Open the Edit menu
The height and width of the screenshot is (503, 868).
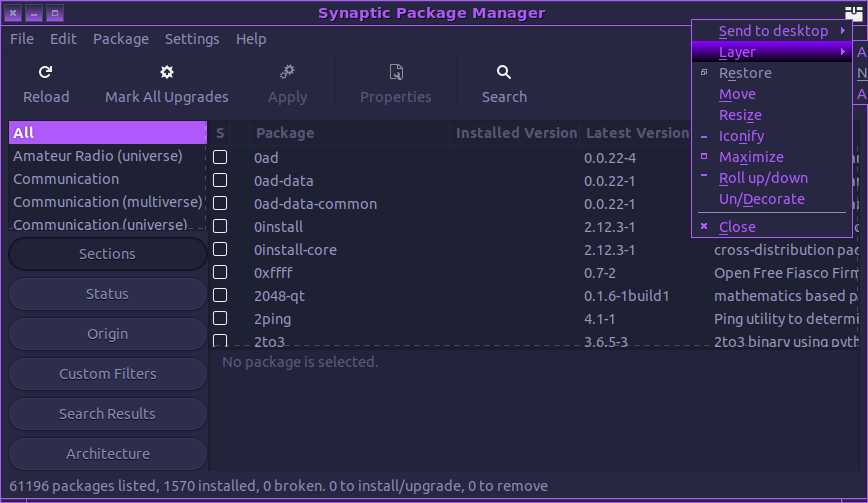63,39
